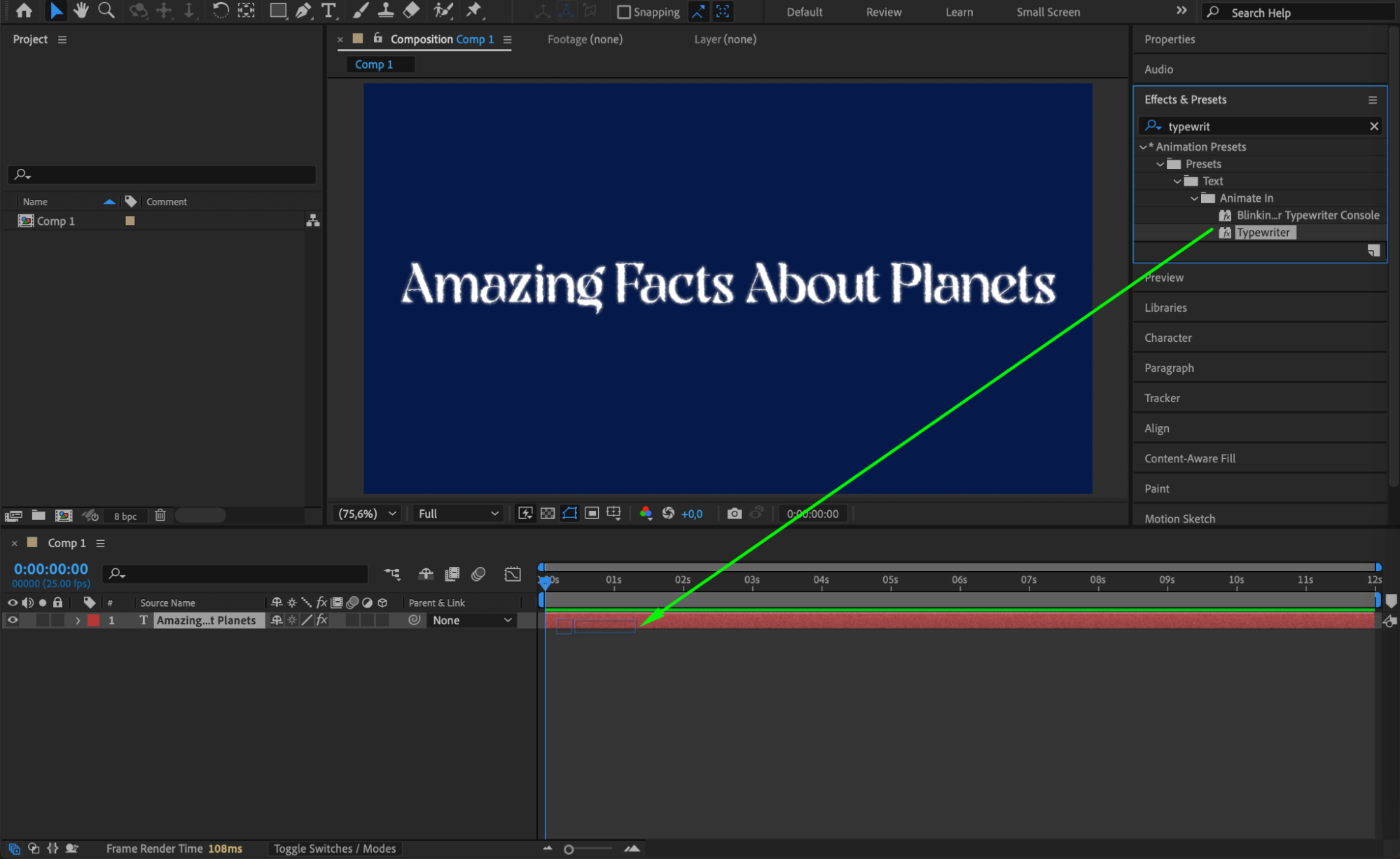
Task: Enable the Snapping checkbox
Action: point(623,12)
